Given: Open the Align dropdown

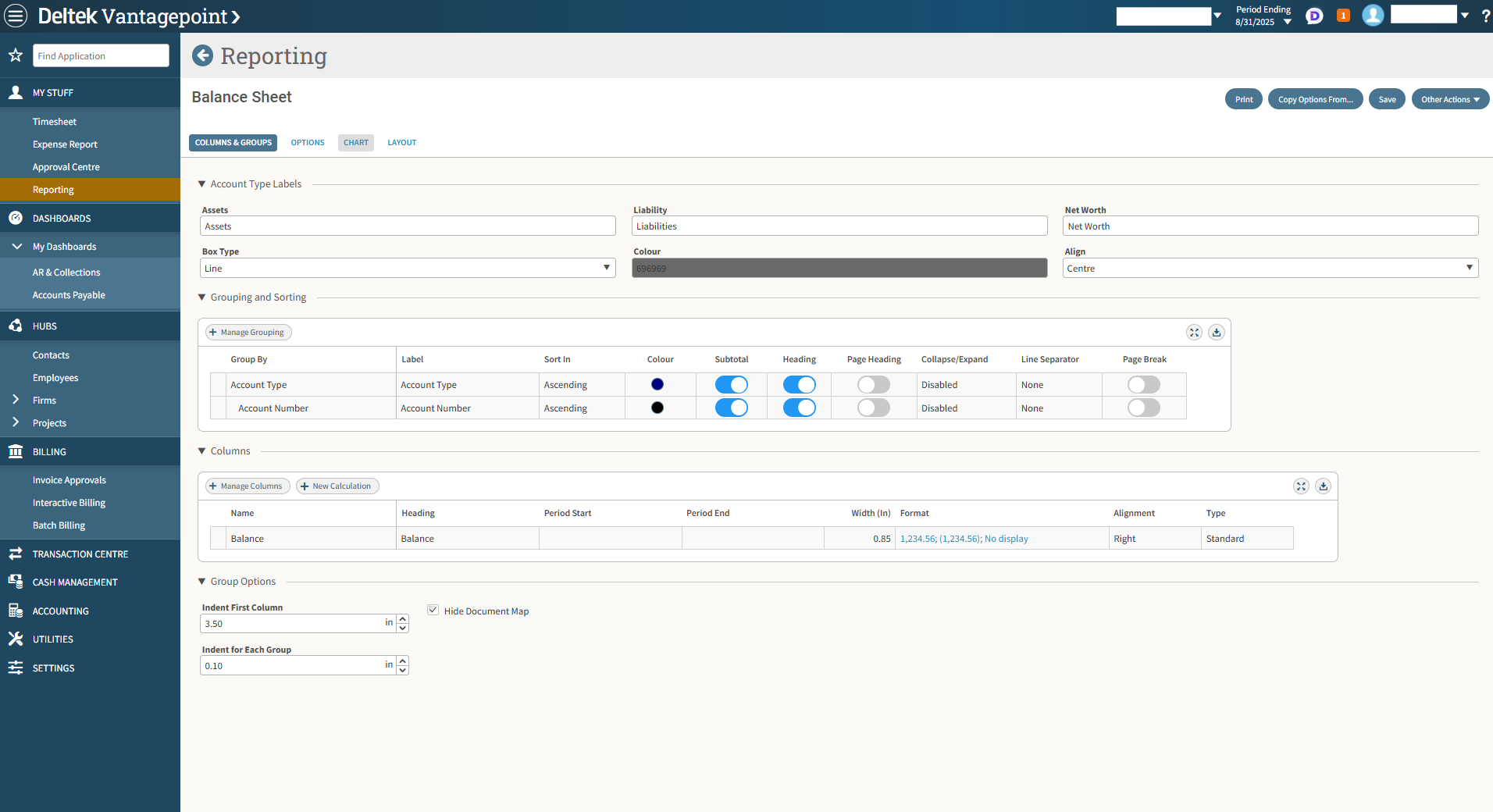Looking at the screenshot, I should tap(1270, 269).
